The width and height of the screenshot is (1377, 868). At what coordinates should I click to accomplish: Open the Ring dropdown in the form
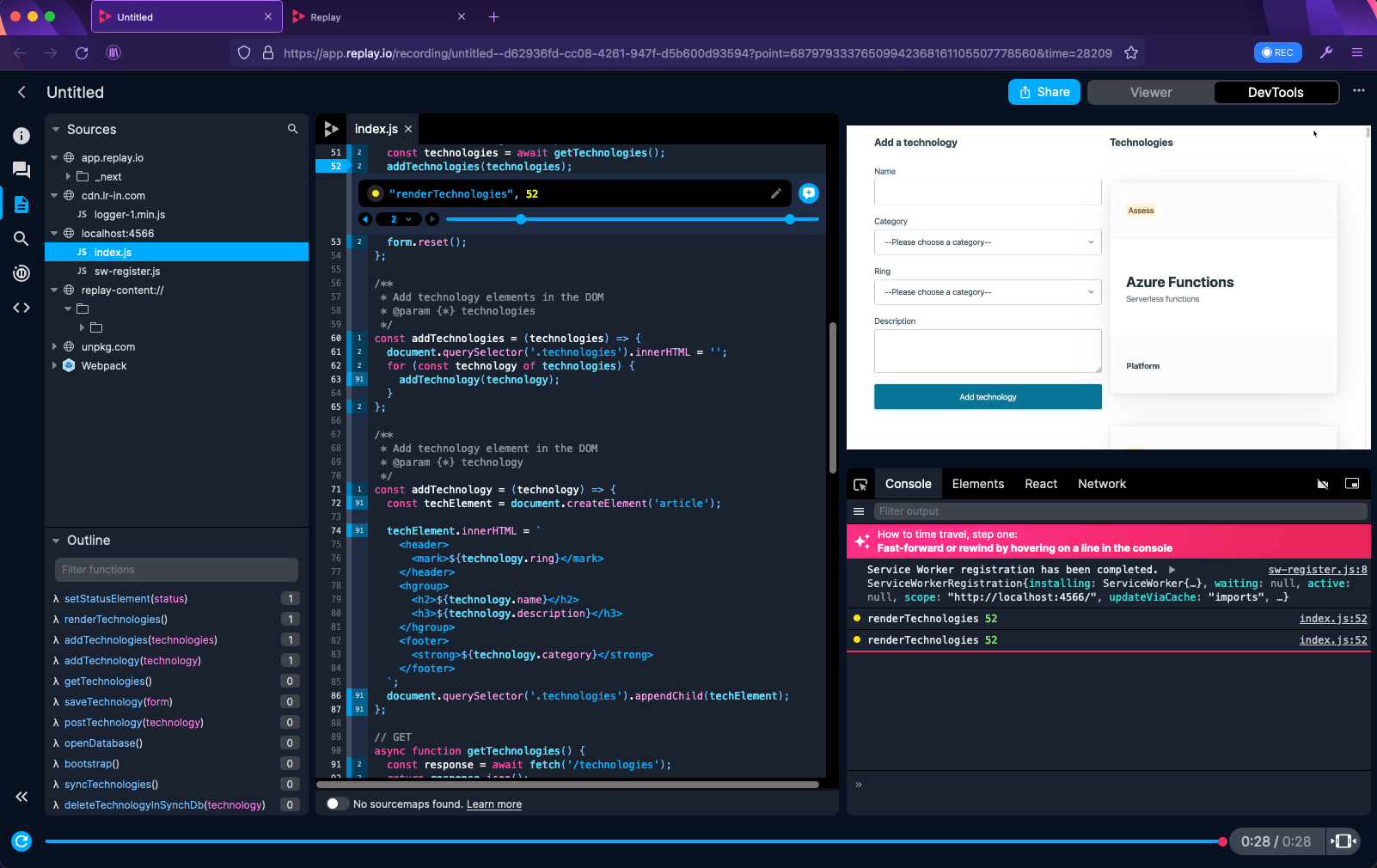tap(988, 292)
